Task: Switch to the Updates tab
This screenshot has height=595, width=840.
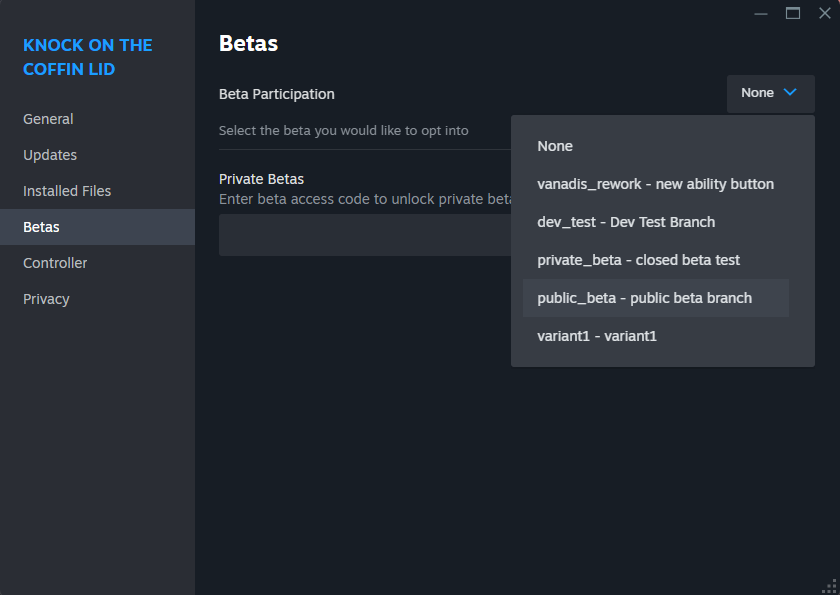Action: [x=97, y=155]
